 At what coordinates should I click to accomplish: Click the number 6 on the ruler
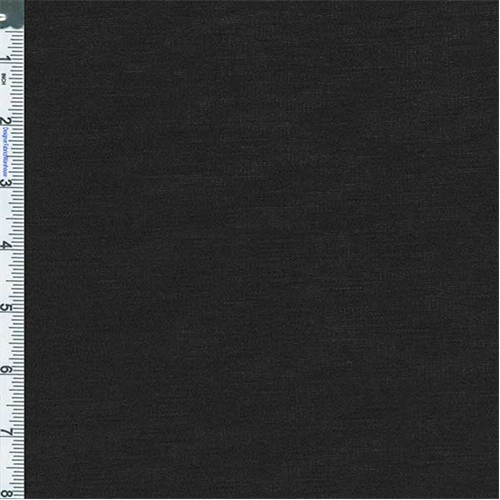[6, 369]
